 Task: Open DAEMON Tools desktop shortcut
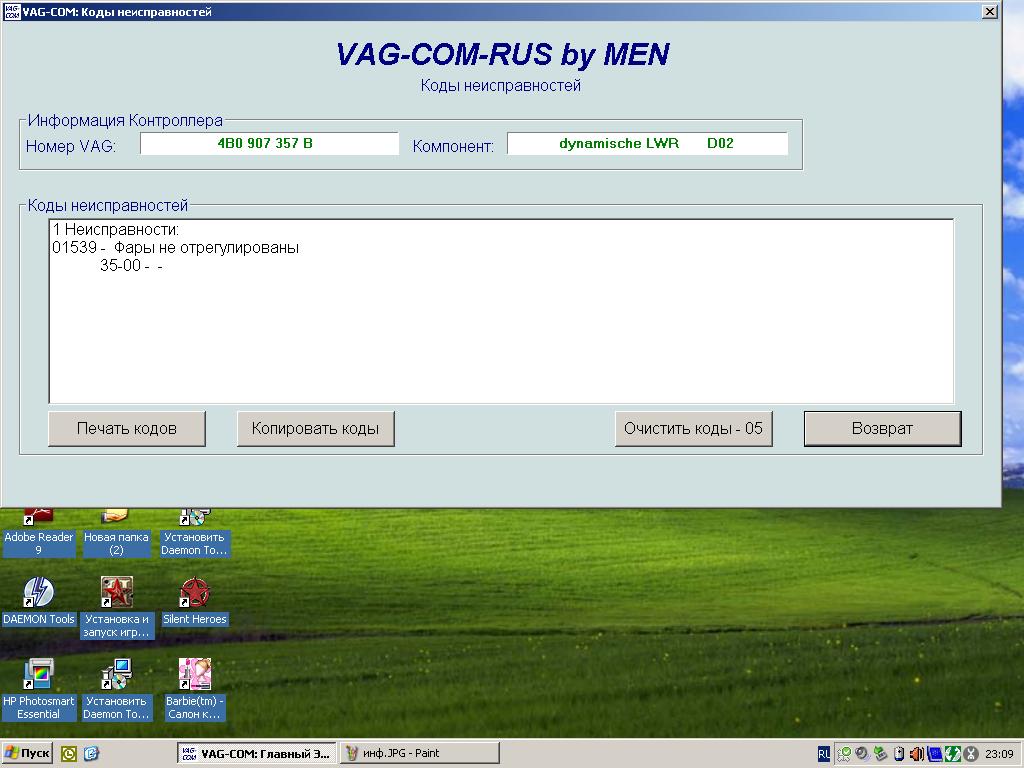click(38, 594)
